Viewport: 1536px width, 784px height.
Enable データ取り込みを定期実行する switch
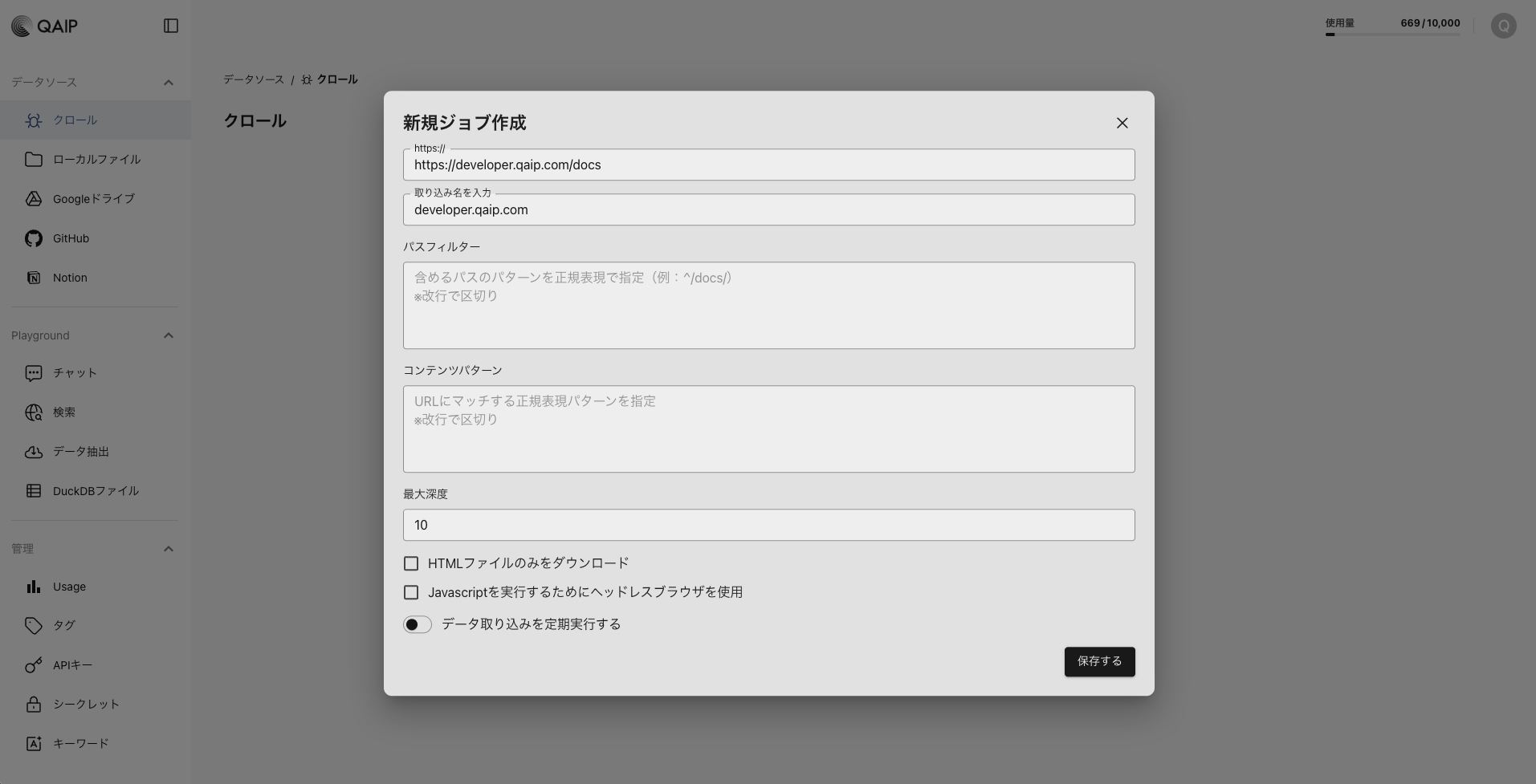pos(417,624)
